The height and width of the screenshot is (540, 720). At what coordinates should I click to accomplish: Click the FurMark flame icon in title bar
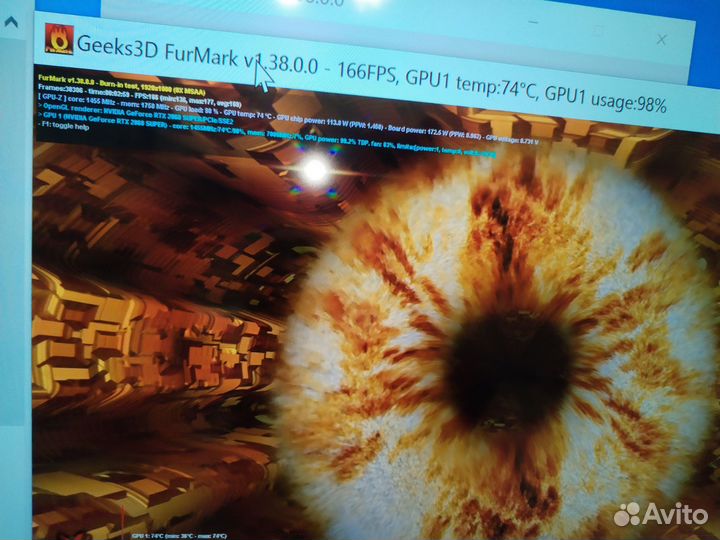pyautogui.click(x=59, y=39)
